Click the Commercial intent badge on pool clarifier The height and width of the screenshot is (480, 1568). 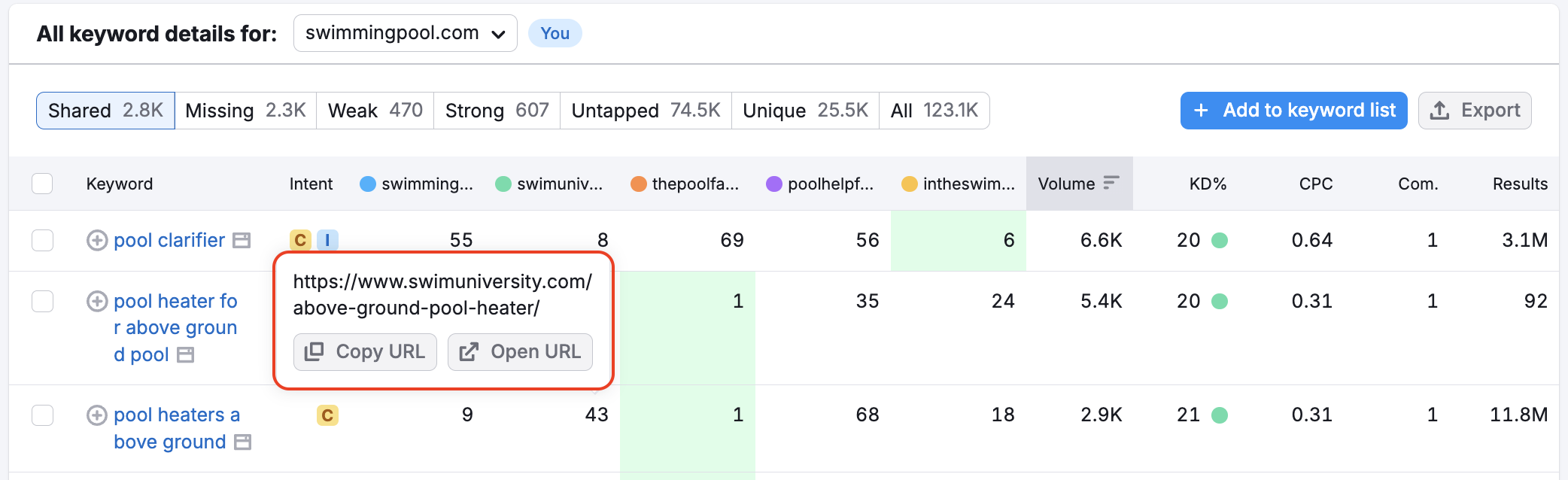click(300, 240)
